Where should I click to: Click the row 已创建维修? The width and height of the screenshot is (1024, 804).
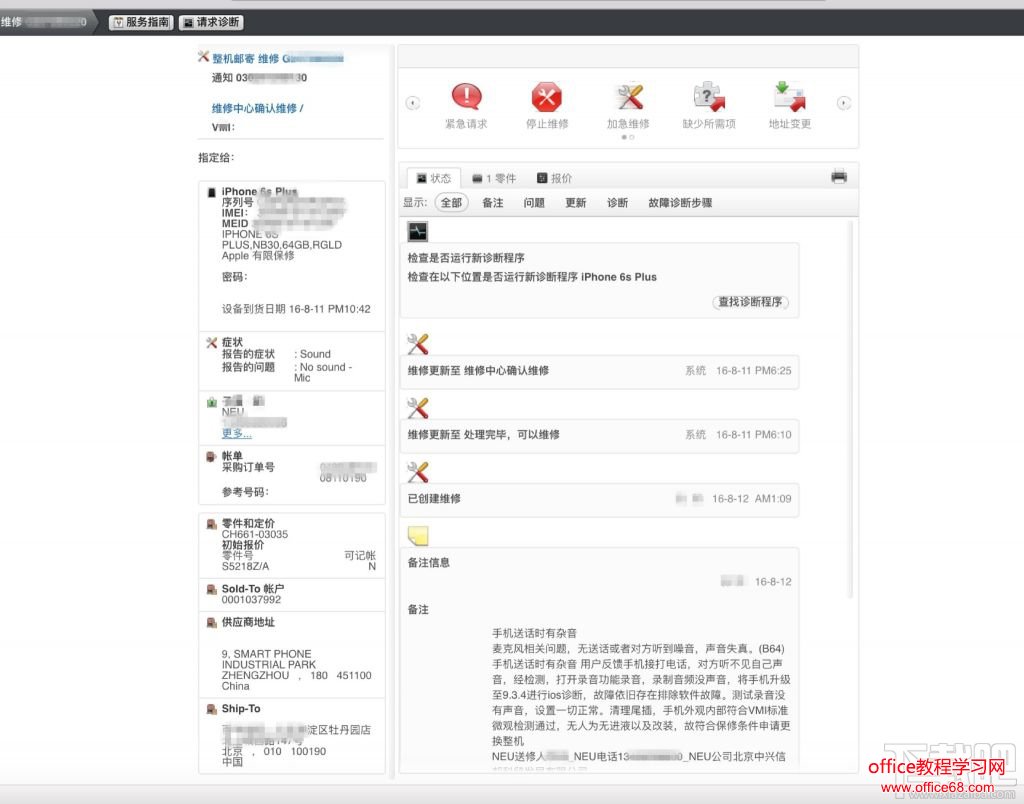(599, 499)
